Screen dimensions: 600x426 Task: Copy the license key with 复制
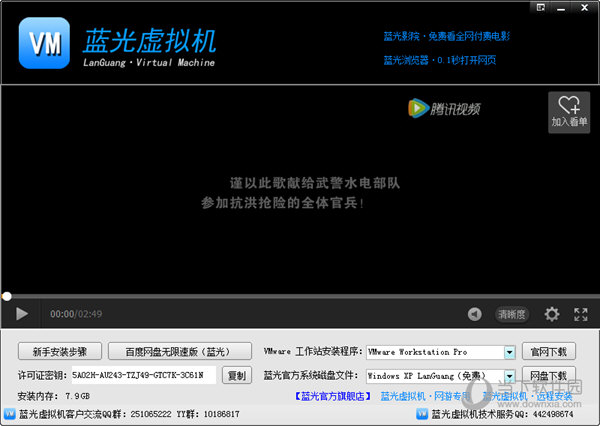(237, 375)
